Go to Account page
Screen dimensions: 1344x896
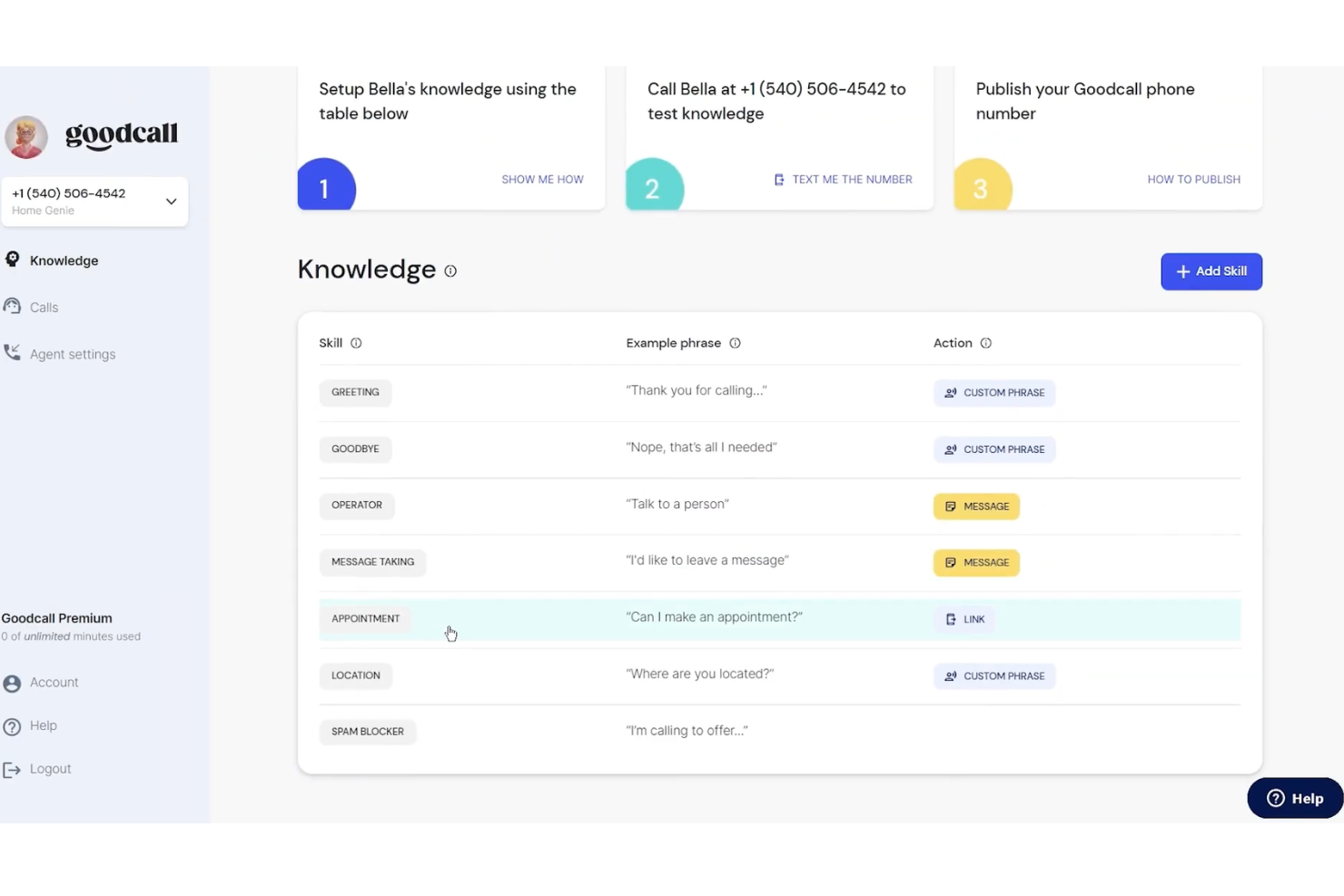pyautogui.click(x=54, y=683)
